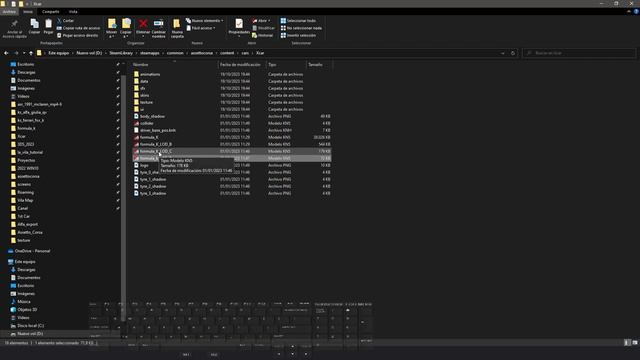Create a folder with Nueva carpeta icon
Viewport: 640px width, 360px height.
[x=177, y=24]
